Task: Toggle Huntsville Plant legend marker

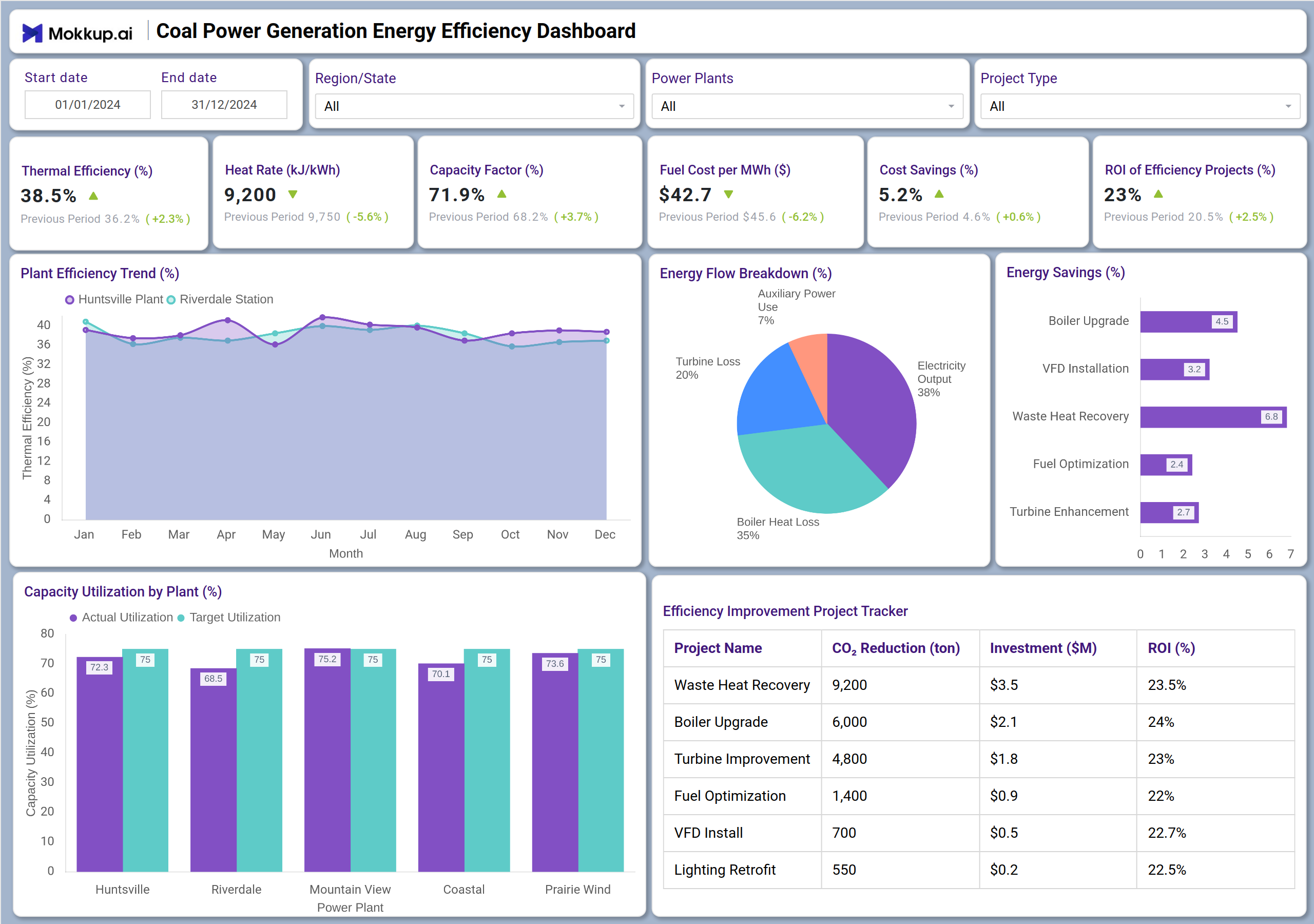Action: click(70, 300)
